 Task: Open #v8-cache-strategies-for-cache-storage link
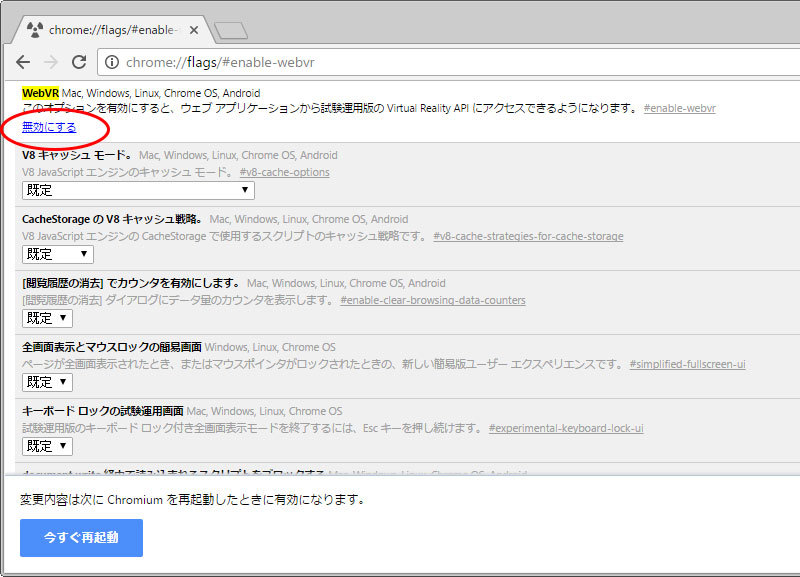click(528, 236)
